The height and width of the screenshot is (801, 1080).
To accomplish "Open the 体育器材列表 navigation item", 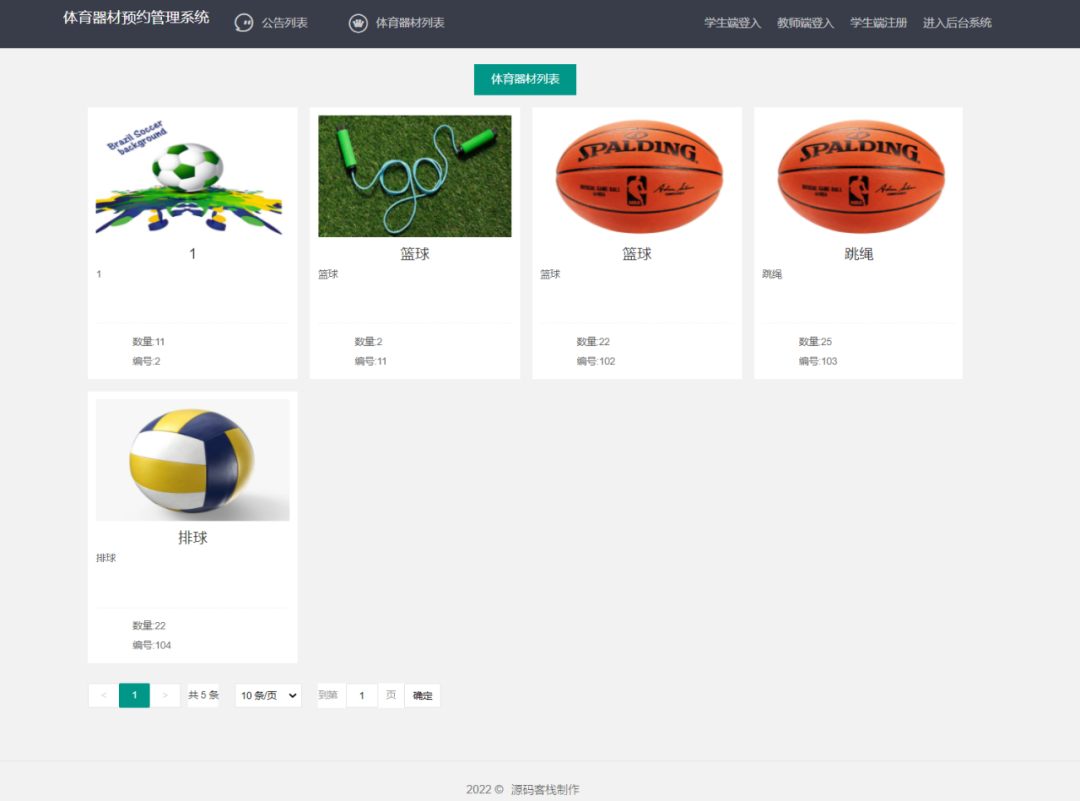I will pyautogui.click(x=409, y=23).
